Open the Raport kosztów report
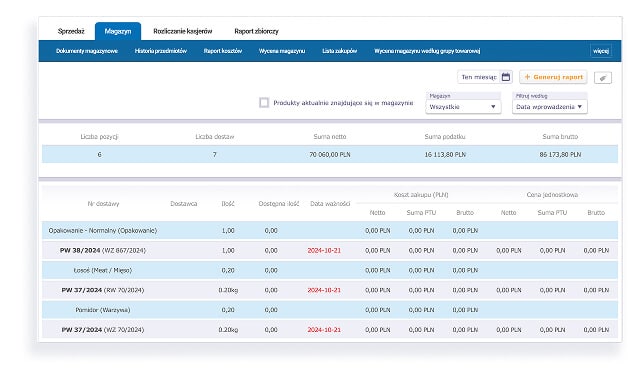 [223, 51]
